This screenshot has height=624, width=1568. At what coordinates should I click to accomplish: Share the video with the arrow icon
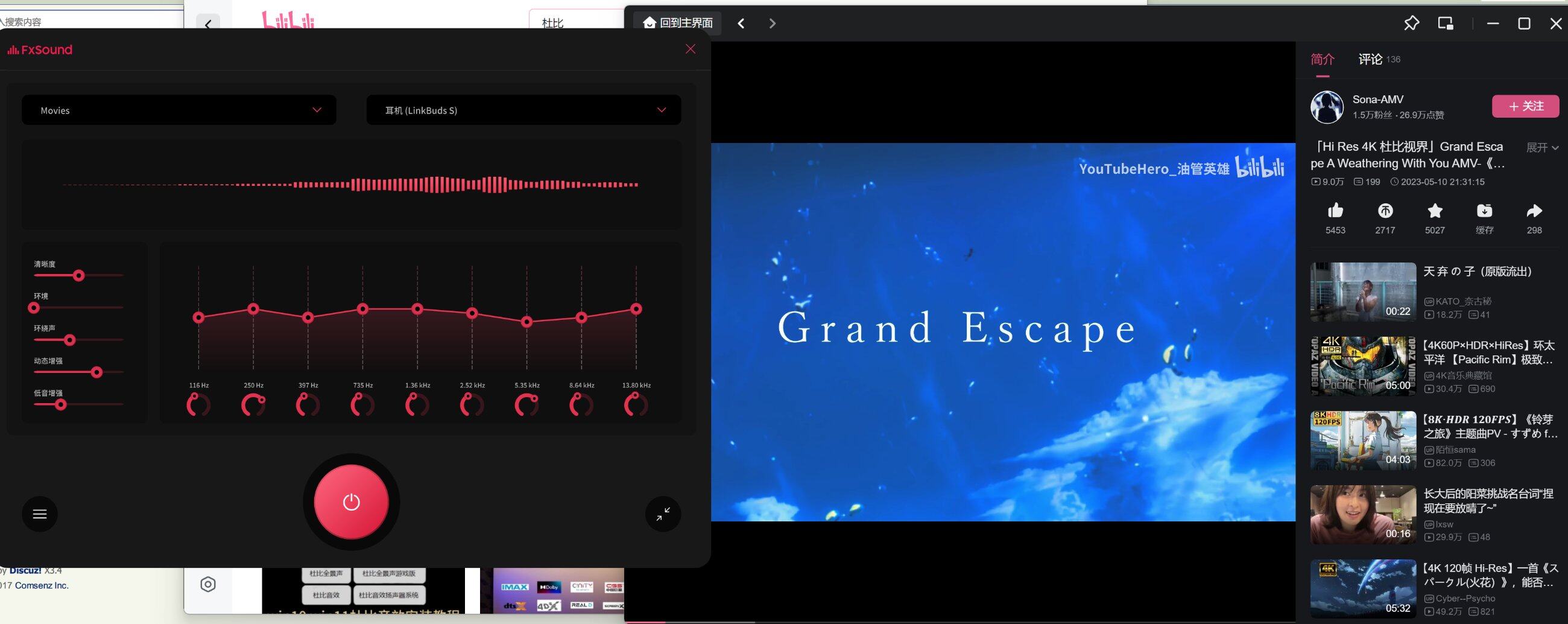click(1534, 211)
